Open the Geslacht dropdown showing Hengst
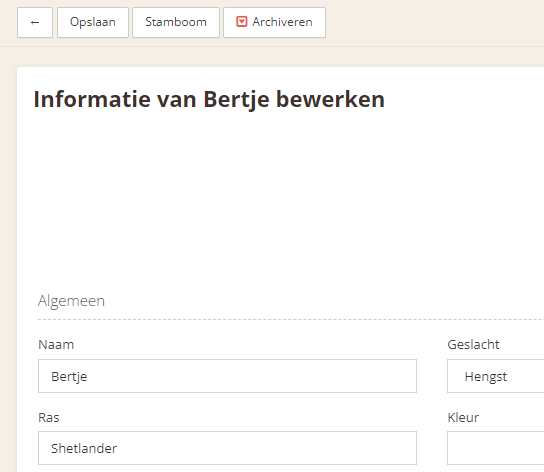The image size is (544, 472). 495,376
